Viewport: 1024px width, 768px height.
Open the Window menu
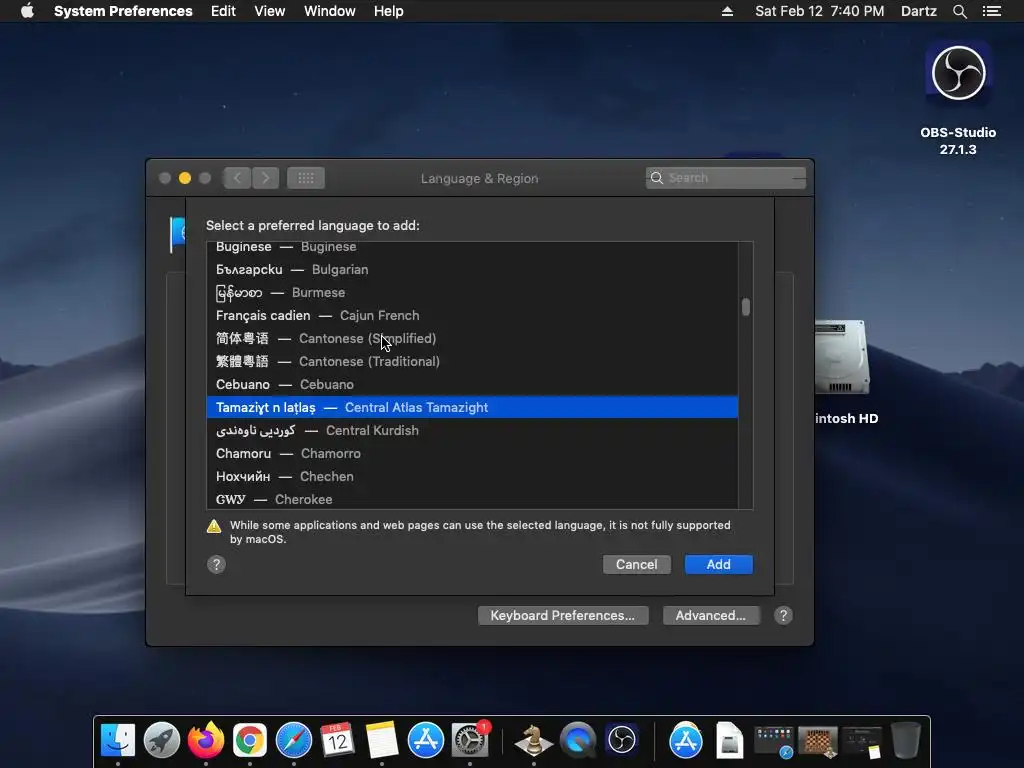[329, 11]
